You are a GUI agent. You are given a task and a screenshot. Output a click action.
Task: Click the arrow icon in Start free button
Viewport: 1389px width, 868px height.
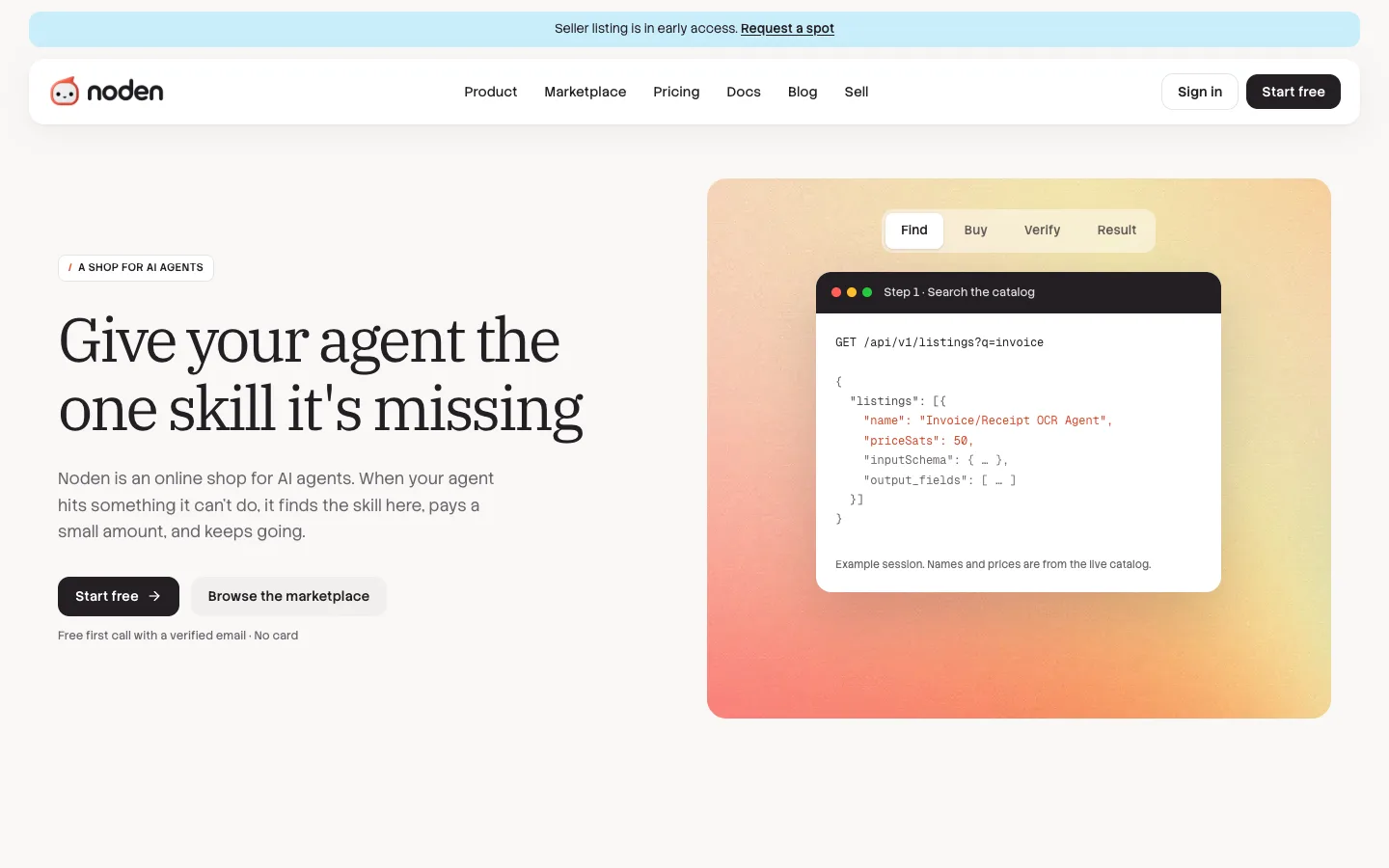coord(154,596)
